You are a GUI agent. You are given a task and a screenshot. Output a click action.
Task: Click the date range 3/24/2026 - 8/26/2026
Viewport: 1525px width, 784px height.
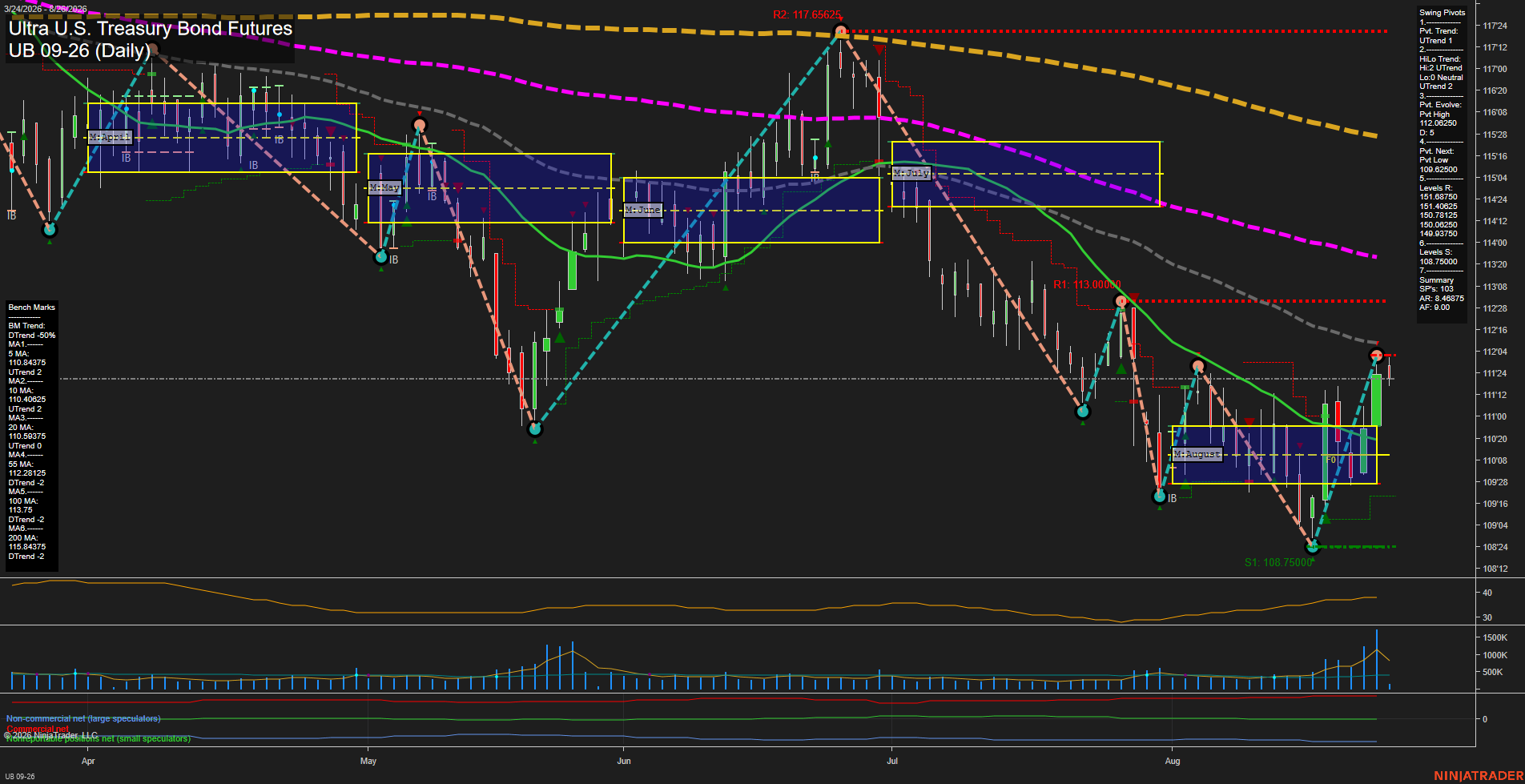[45, 10]
